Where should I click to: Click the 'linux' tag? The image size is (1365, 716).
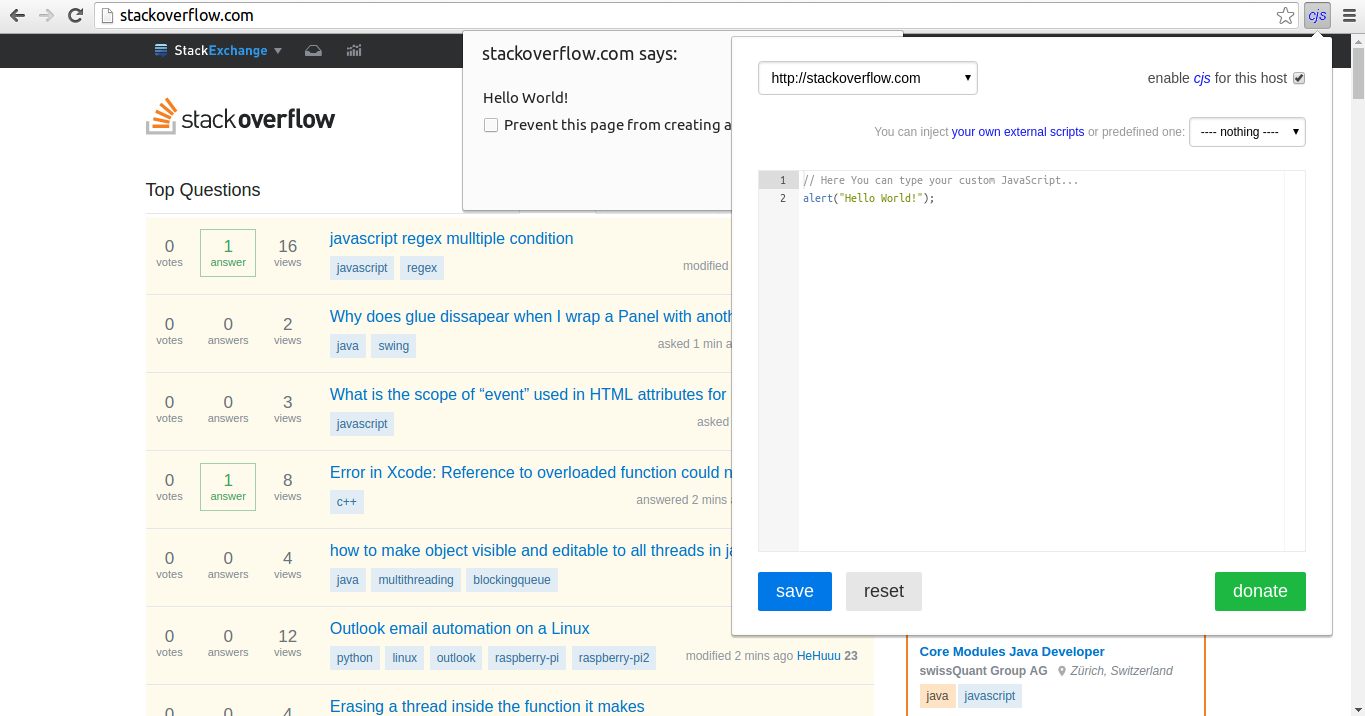click(x=405, y=658)
